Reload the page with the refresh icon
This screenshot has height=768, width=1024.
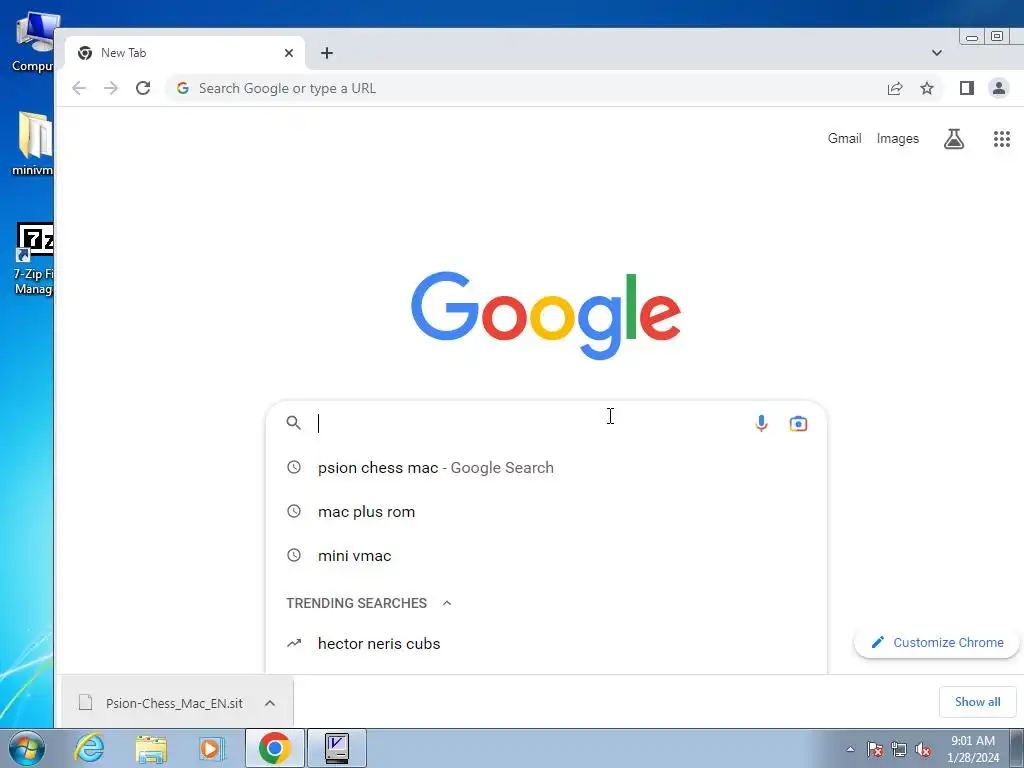click(x=143, y=88)
